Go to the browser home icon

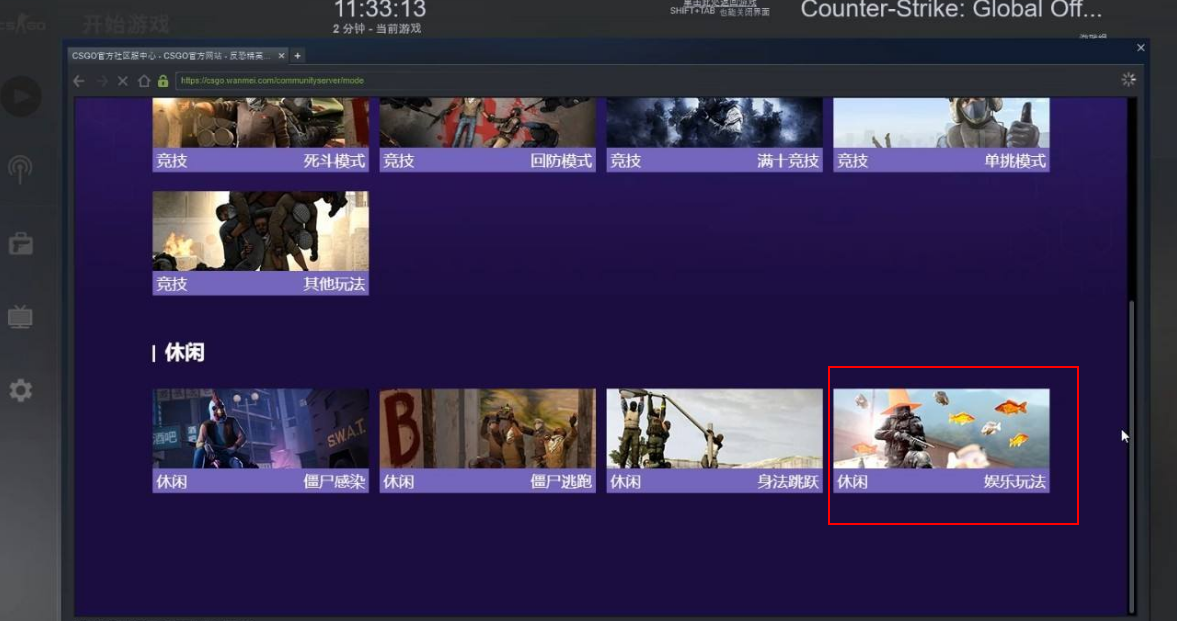point(143,80)
